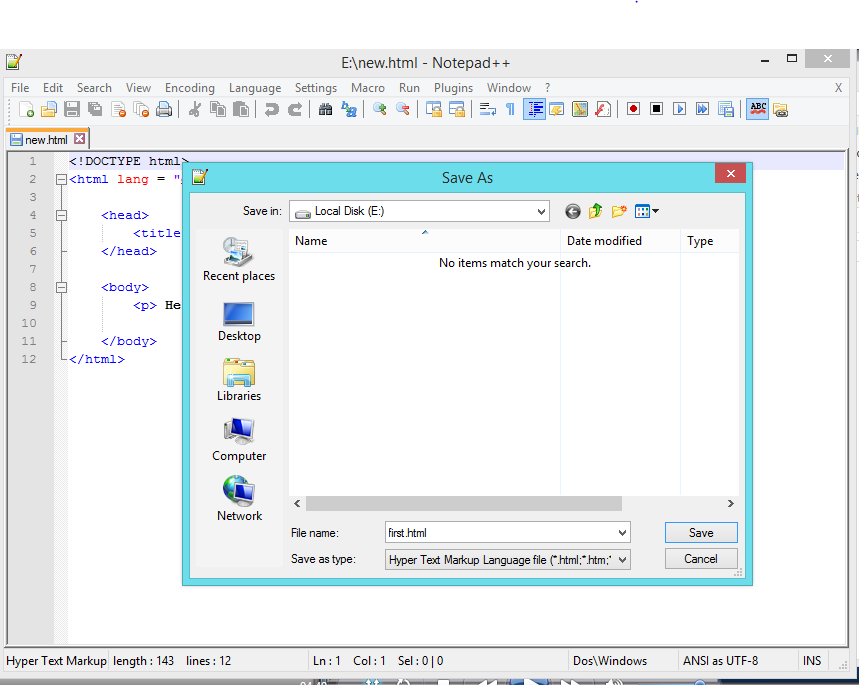
Task: Toggle the ABC spell check icon
Action: pos(758,109)
